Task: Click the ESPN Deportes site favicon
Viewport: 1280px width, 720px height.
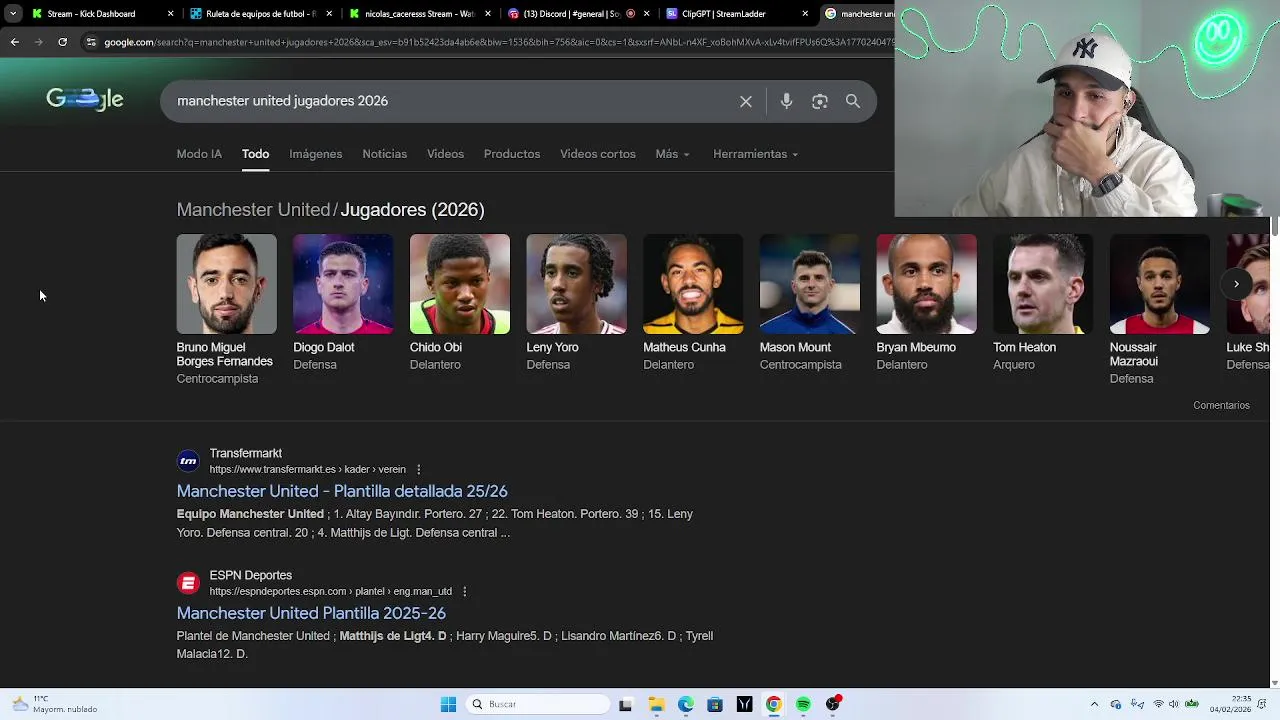Action: (188, 583)
